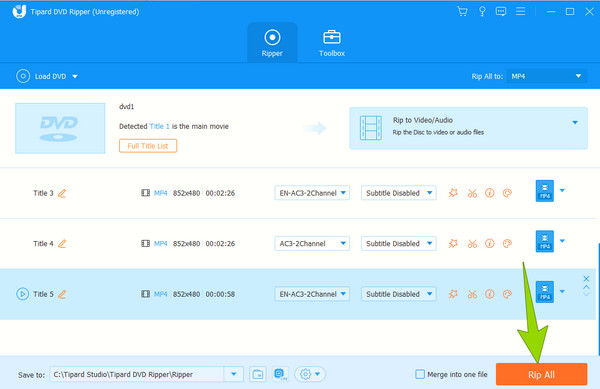Click Title 5 MP4 output format icon
Image resolution: width=600 pixels, height=389 pixels.
[x=545, y=292]
